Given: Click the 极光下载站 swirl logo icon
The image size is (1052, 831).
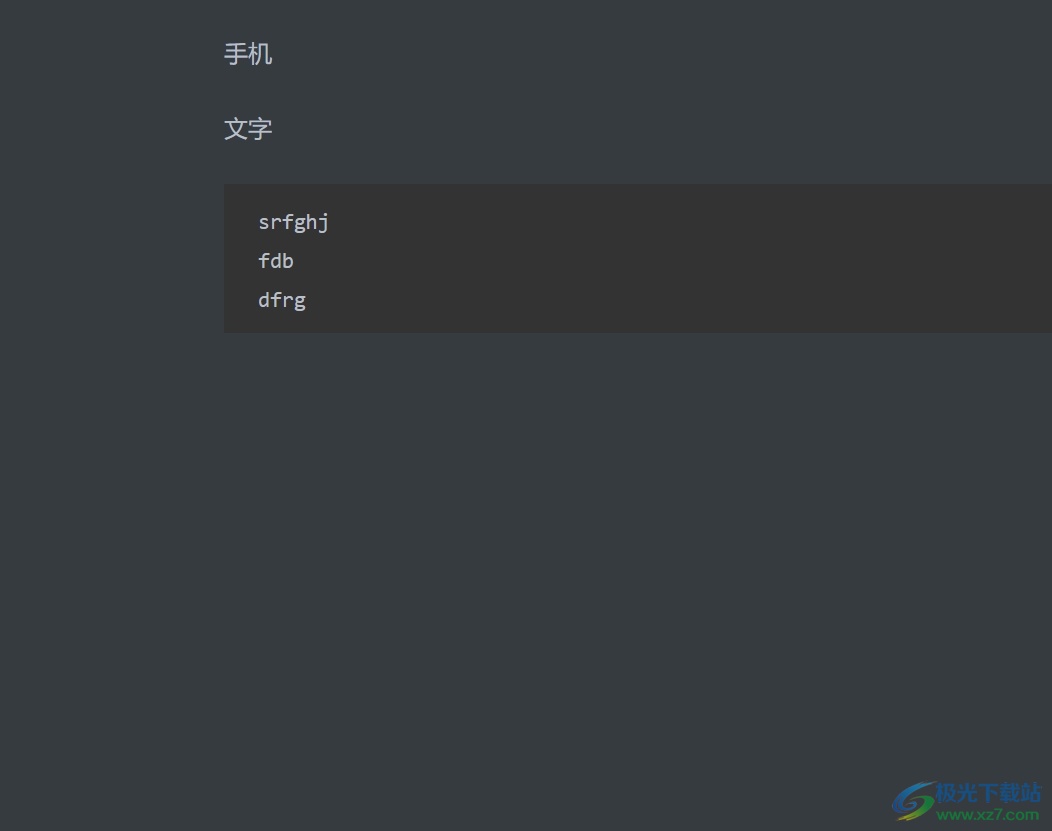Looking at the screenshot, I should coord(913,800).
